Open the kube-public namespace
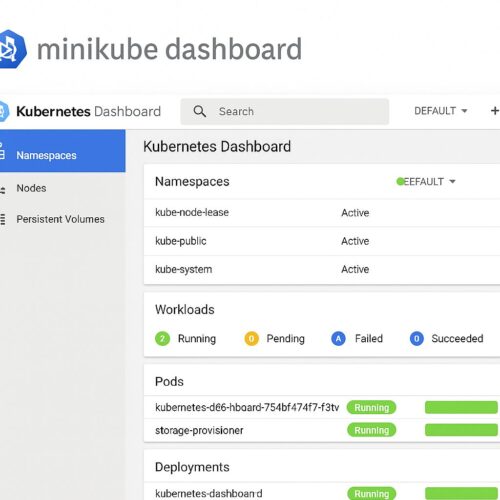 181,241
